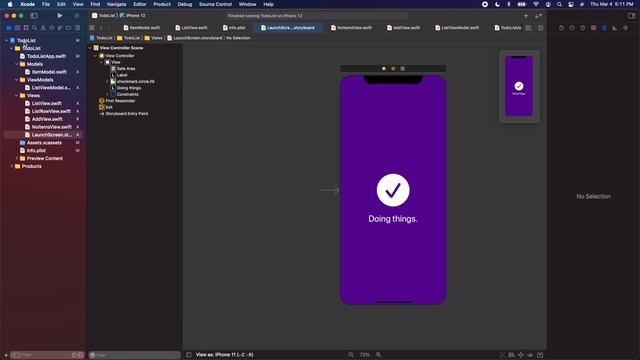Go back in editor history

(x=101, y=28)
